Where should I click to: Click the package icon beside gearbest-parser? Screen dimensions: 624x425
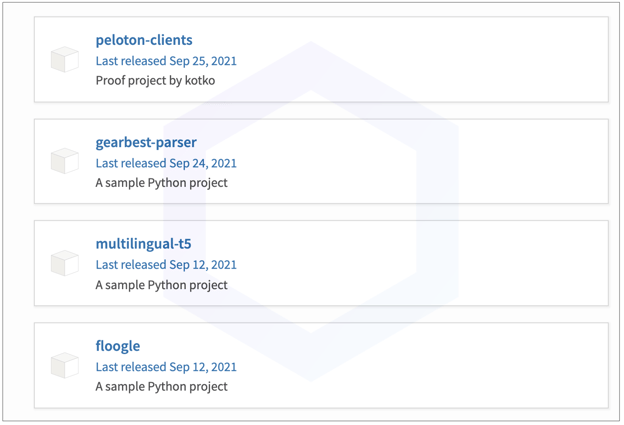point(65,162)
